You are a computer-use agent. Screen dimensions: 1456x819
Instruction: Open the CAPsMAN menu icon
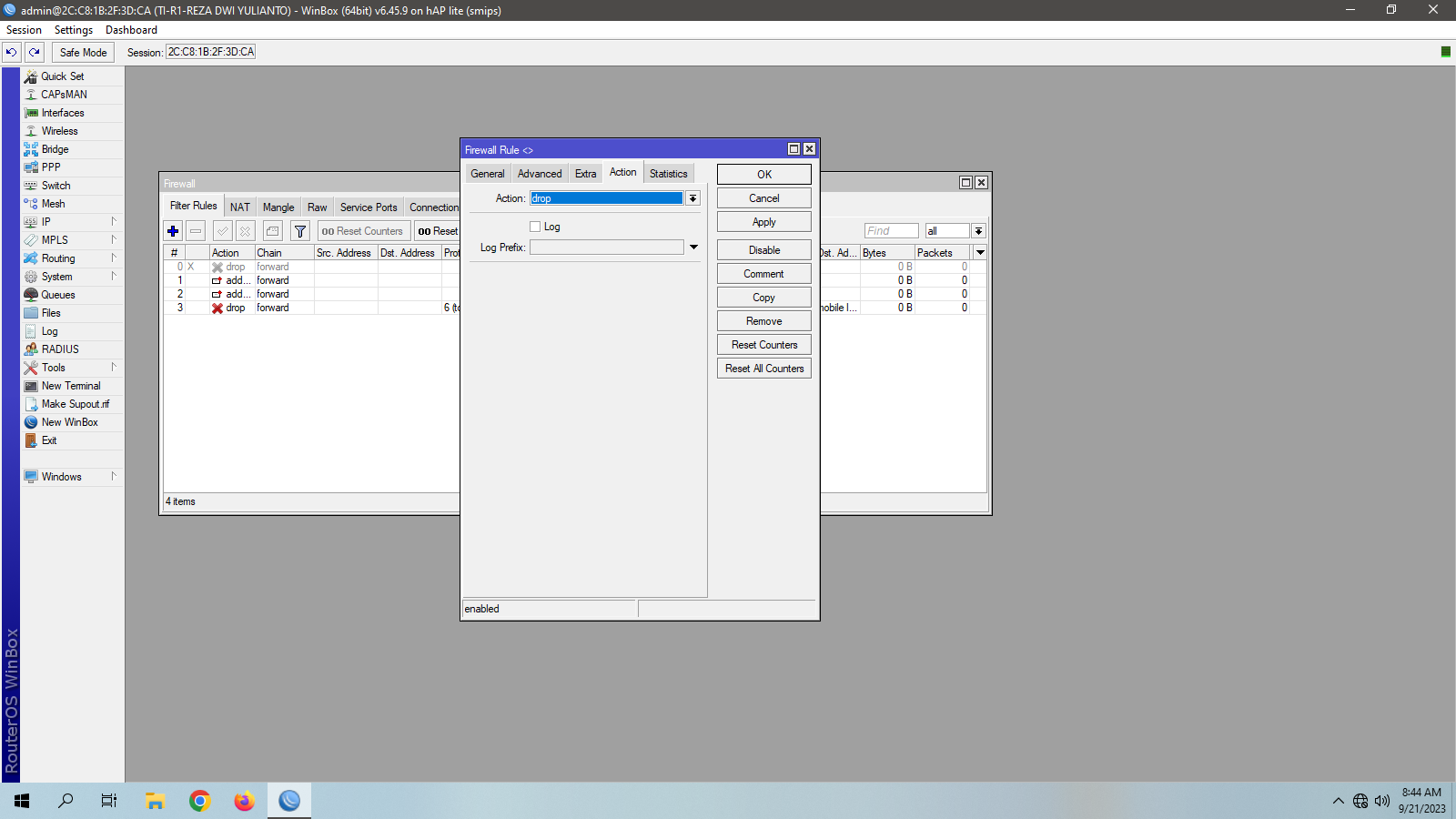coord(31,95)
